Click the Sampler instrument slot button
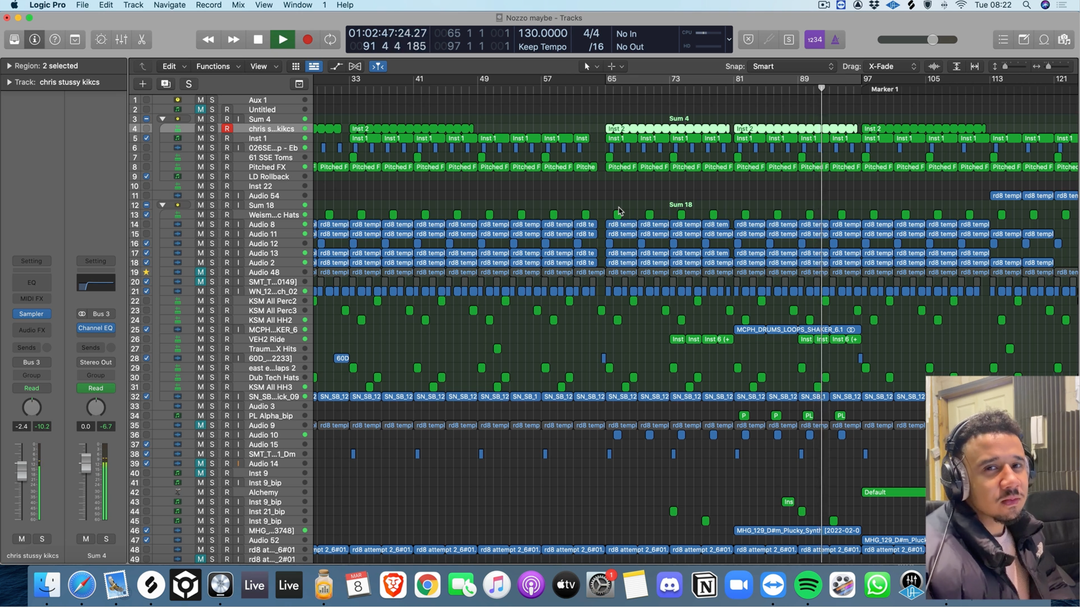The image size is (1080, 607). point(31,314)
